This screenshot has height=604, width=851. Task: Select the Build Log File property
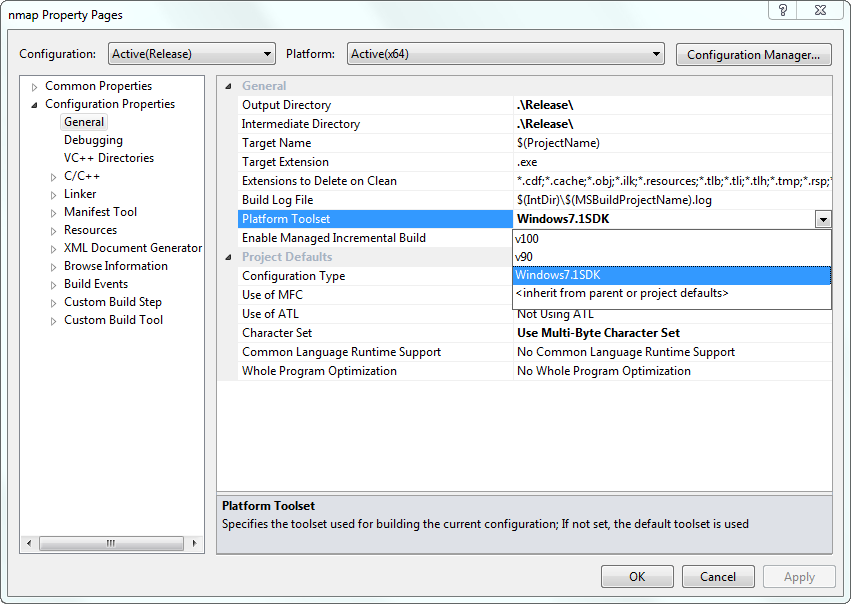[x=375, y=200]
